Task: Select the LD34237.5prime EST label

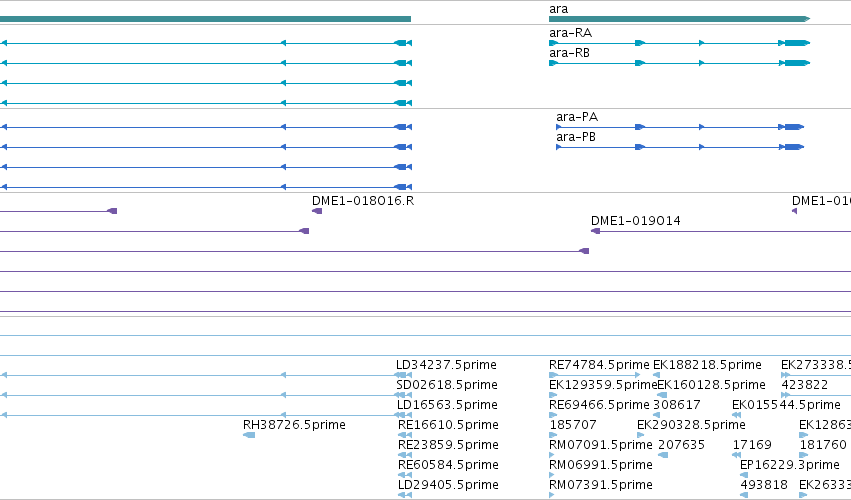Action: pos(446,365)
